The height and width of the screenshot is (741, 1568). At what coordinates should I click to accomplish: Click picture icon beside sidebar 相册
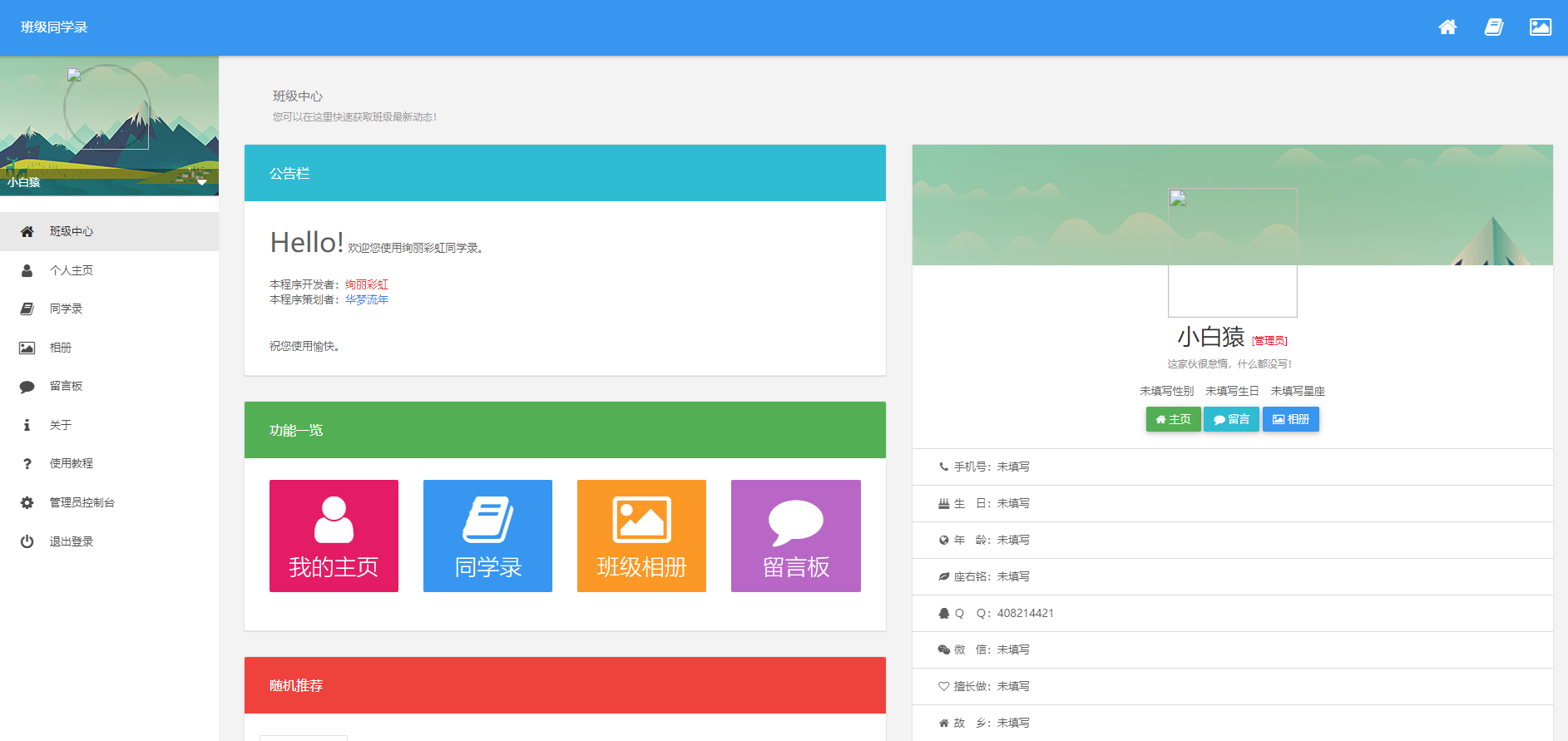pos(27,348)
